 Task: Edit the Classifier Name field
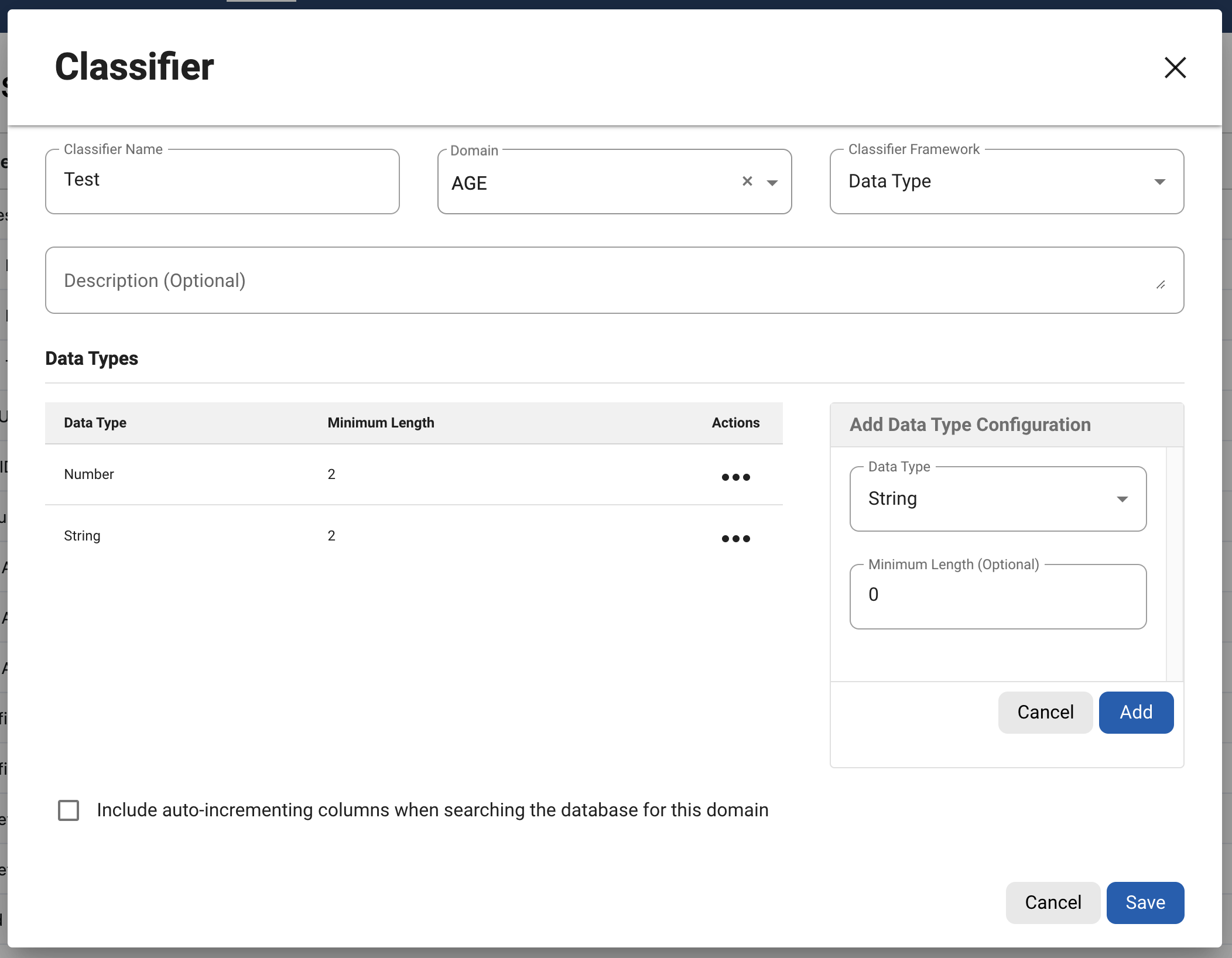tap(223, 180)
